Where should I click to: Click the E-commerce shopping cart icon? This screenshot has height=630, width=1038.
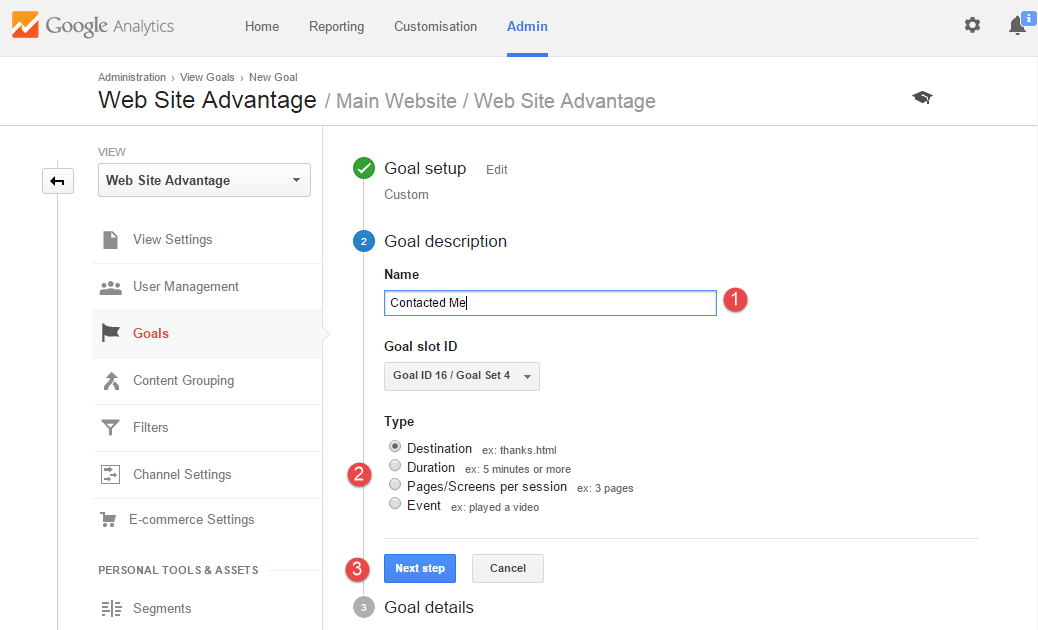(108, 519)
